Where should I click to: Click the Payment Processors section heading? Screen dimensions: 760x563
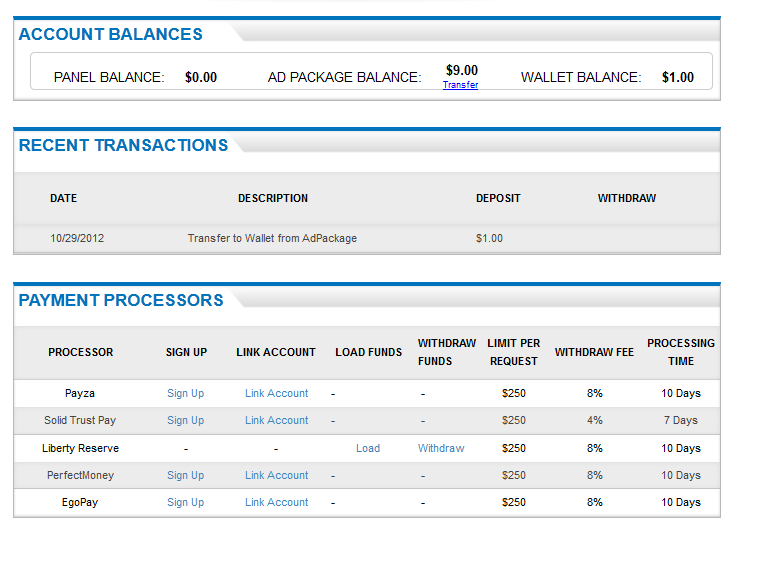tap(121, 300)
